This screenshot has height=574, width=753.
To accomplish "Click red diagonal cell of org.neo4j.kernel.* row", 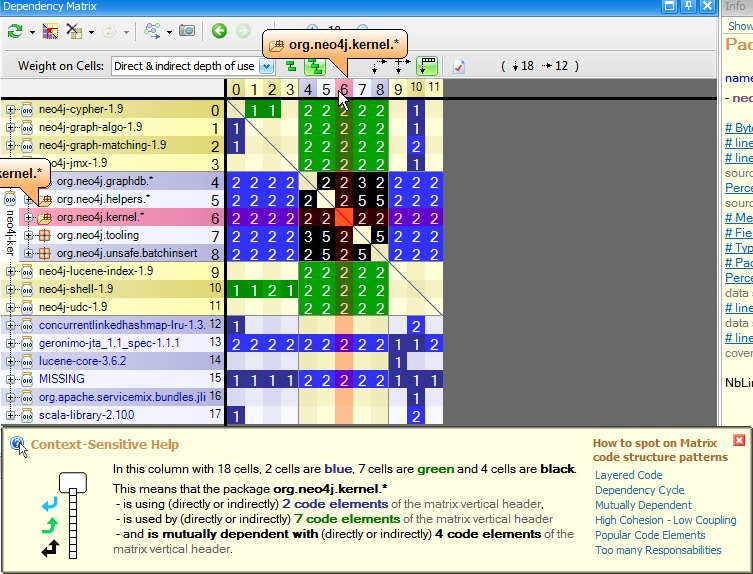I will tap(344, 218).
